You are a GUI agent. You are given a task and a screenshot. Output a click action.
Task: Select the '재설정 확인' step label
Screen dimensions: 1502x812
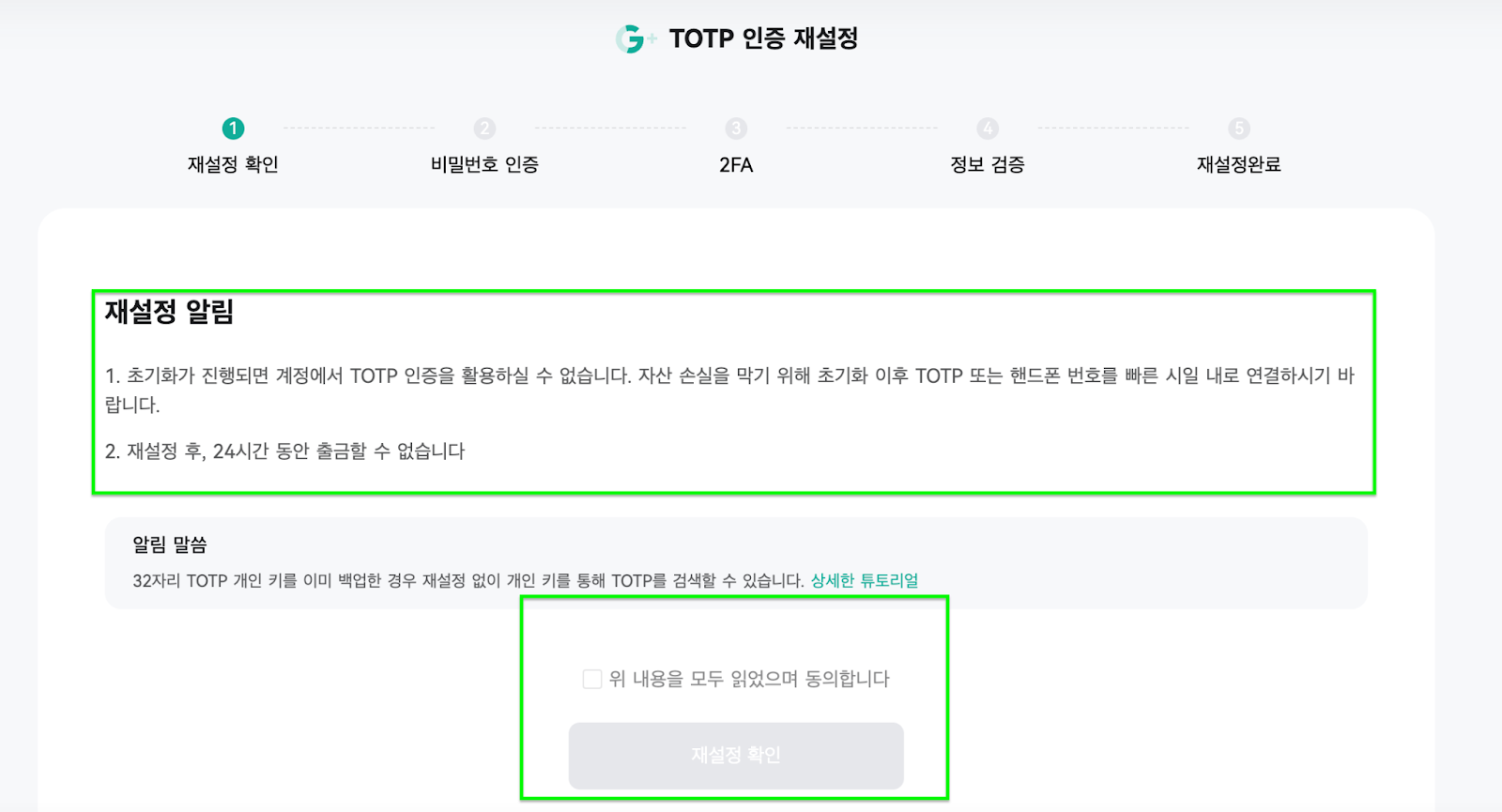pyautogui.click(x=233, y=164)
